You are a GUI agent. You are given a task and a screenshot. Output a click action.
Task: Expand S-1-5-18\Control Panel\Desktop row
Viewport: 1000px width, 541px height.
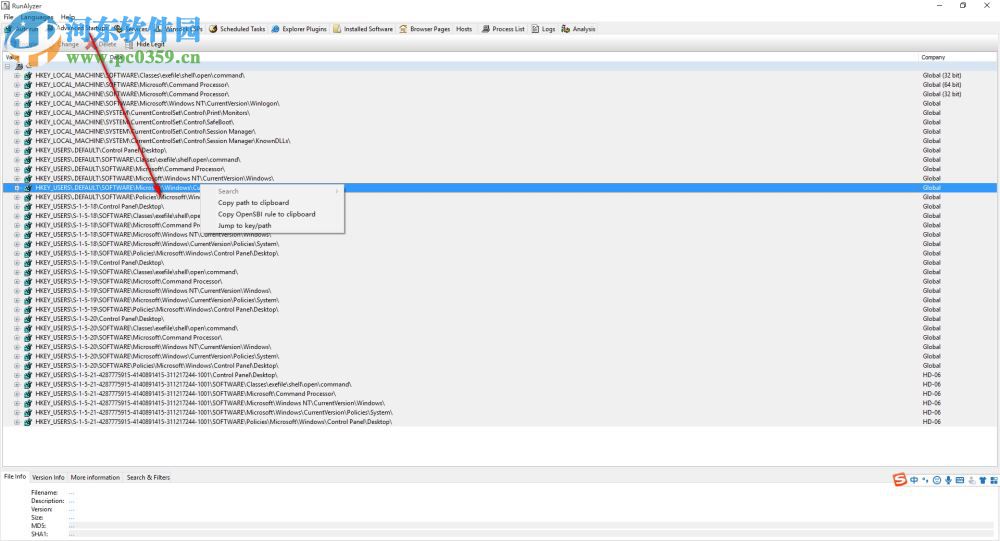[17, 207]
